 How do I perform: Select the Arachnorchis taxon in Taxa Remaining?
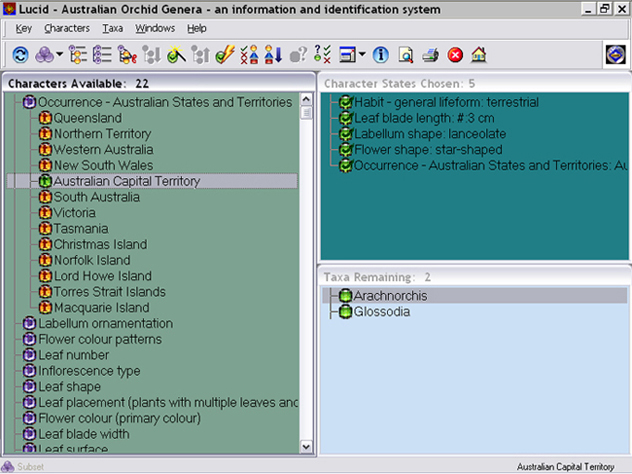point(390,296)
